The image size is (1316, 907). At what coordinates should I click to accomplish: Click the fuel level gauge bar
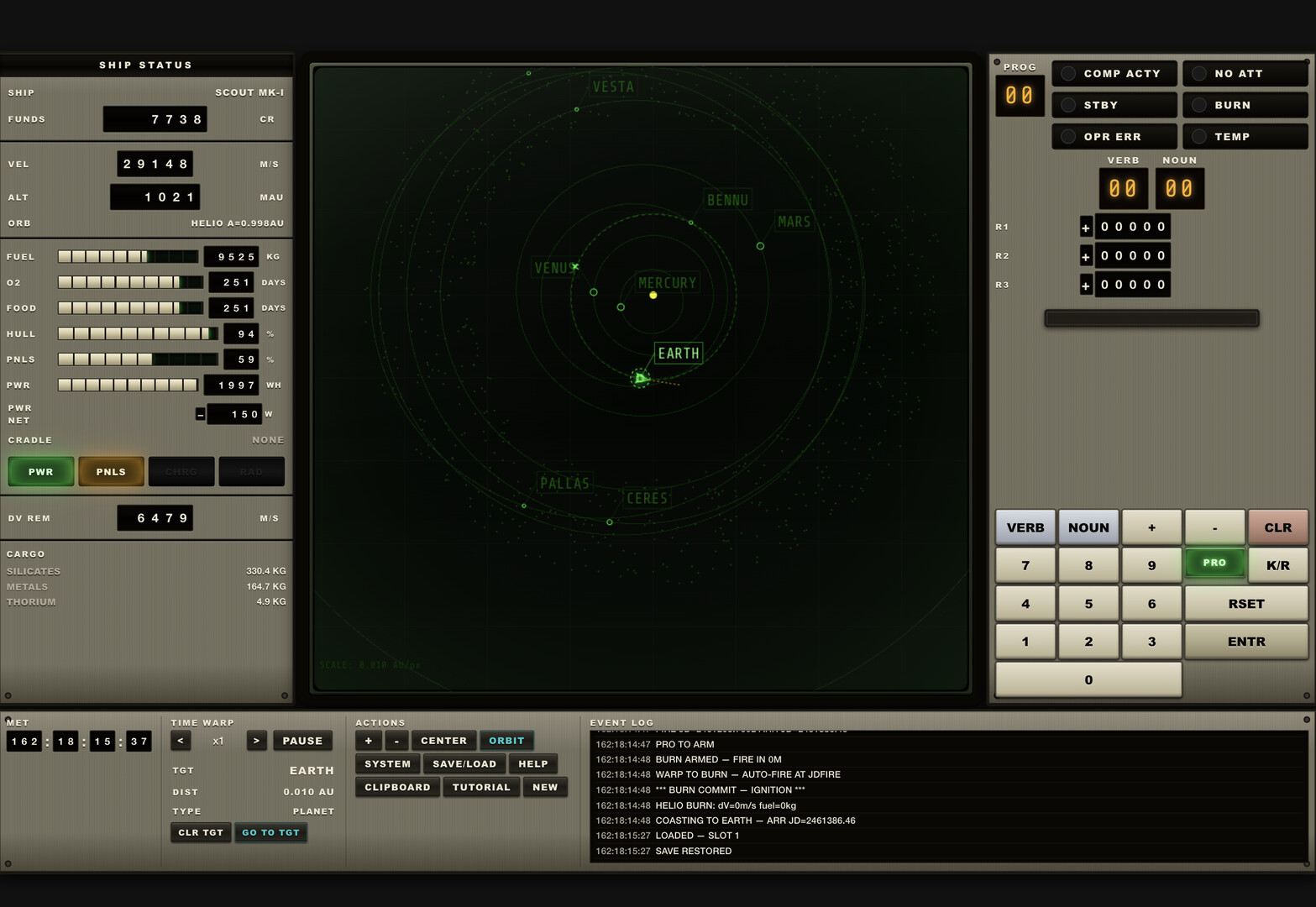pos(128,257)
